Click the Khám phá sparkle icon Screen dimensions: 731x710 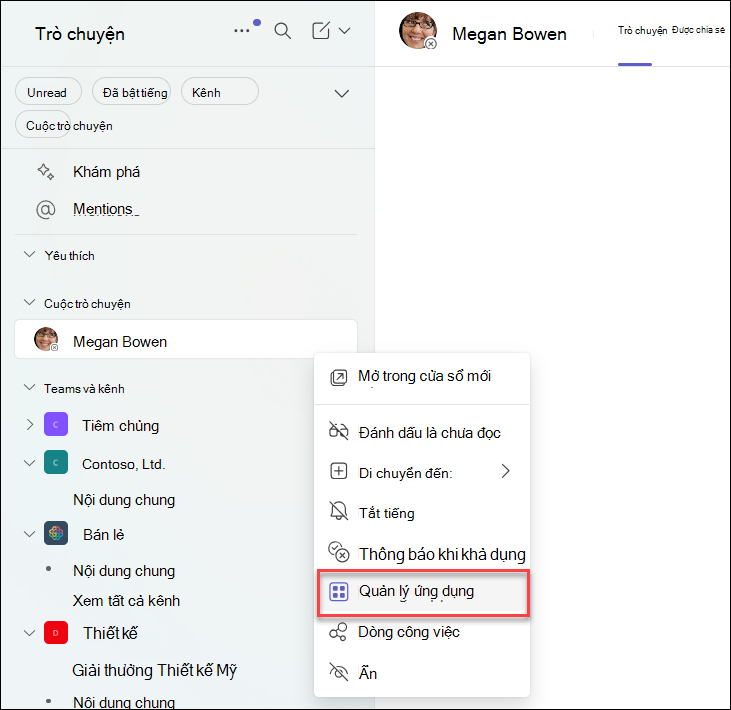click(x=46, y=172)
